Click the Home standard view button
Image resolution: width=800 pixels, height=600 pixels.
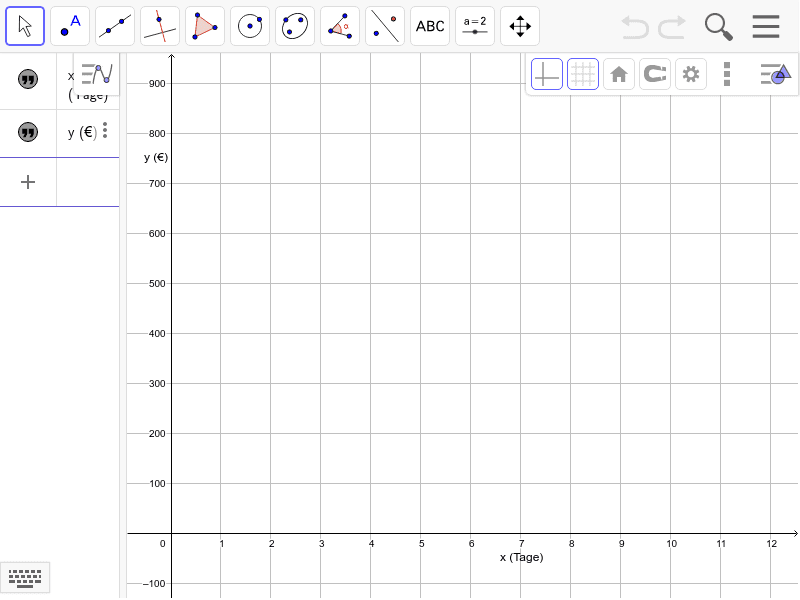coord(619,74)
